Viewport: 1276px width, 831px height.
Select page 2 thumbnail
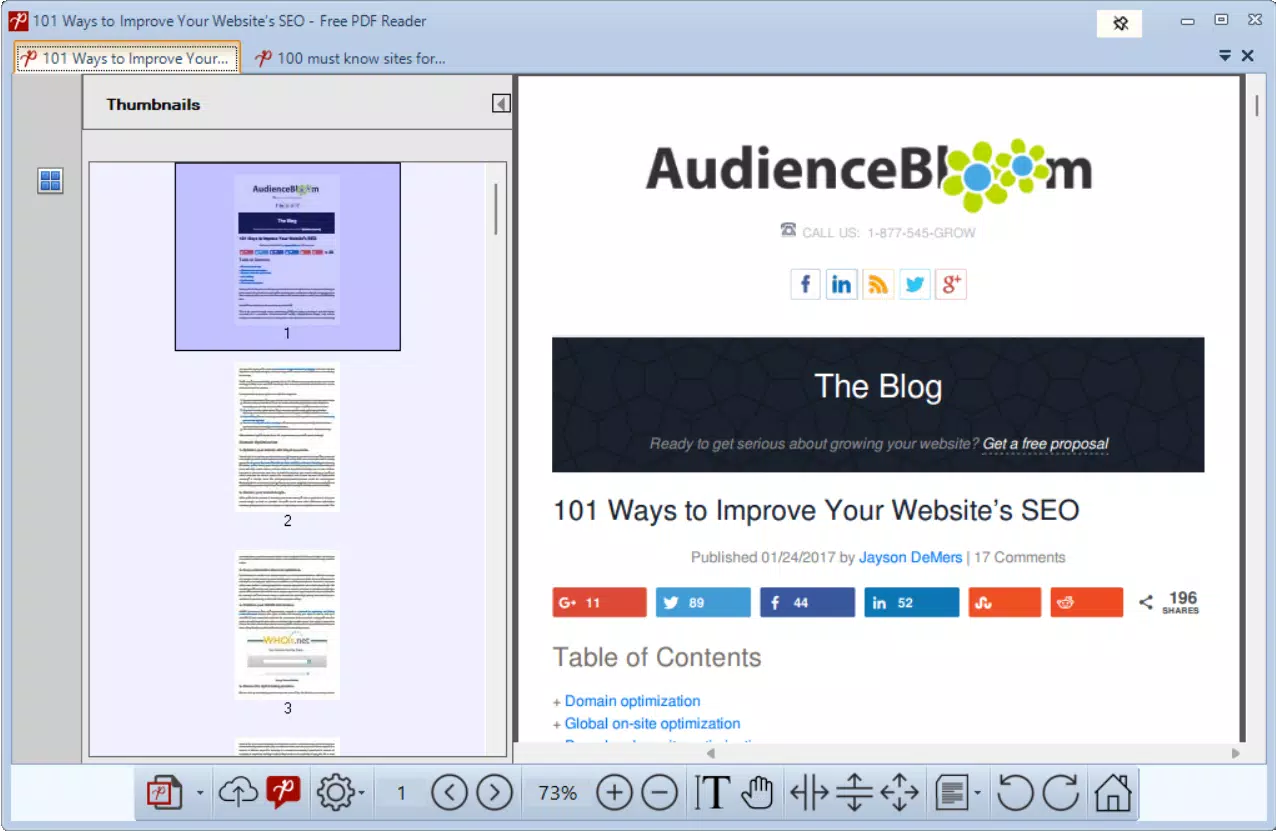(287, 438)
